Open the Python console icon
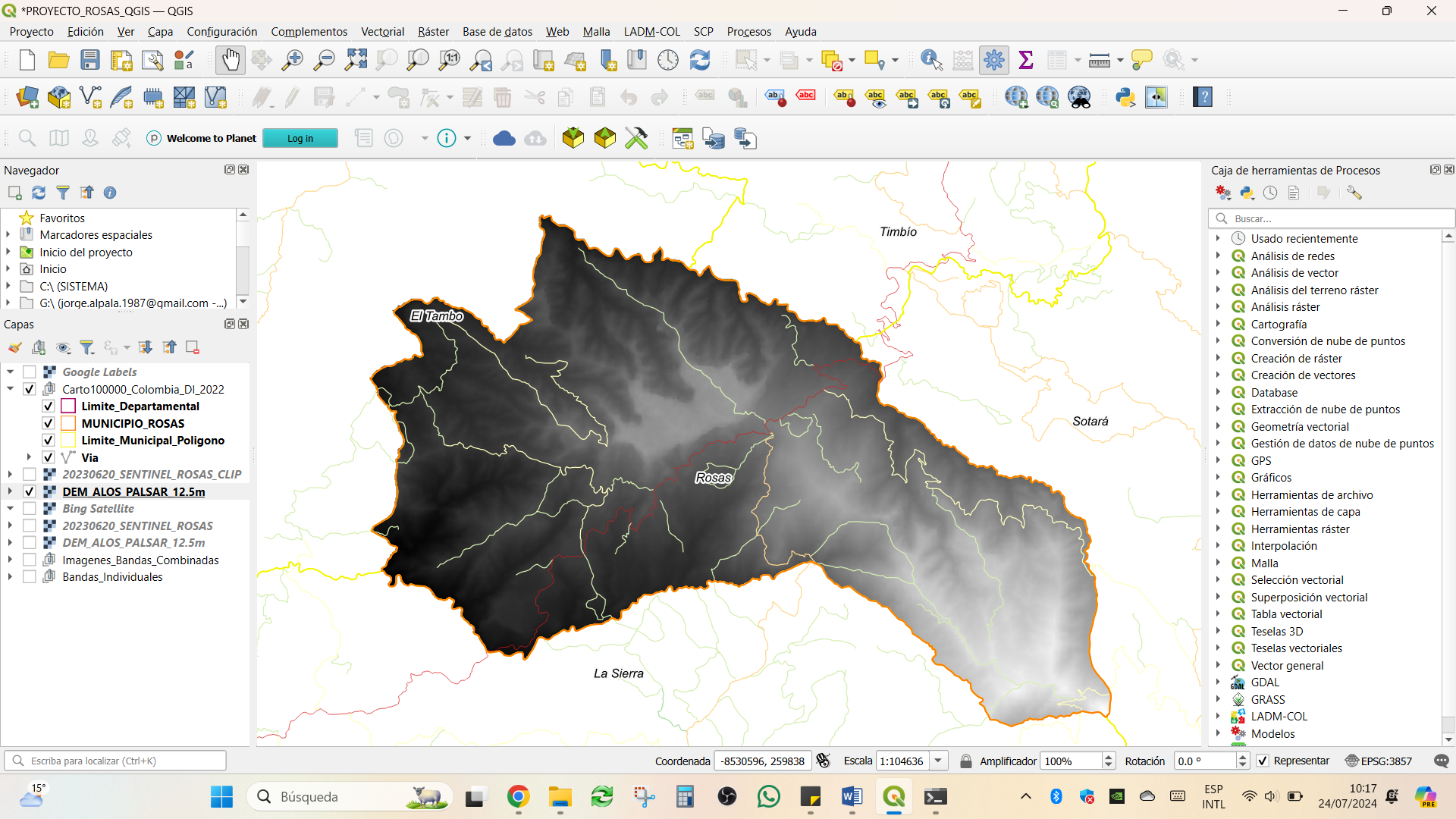 1125,97
